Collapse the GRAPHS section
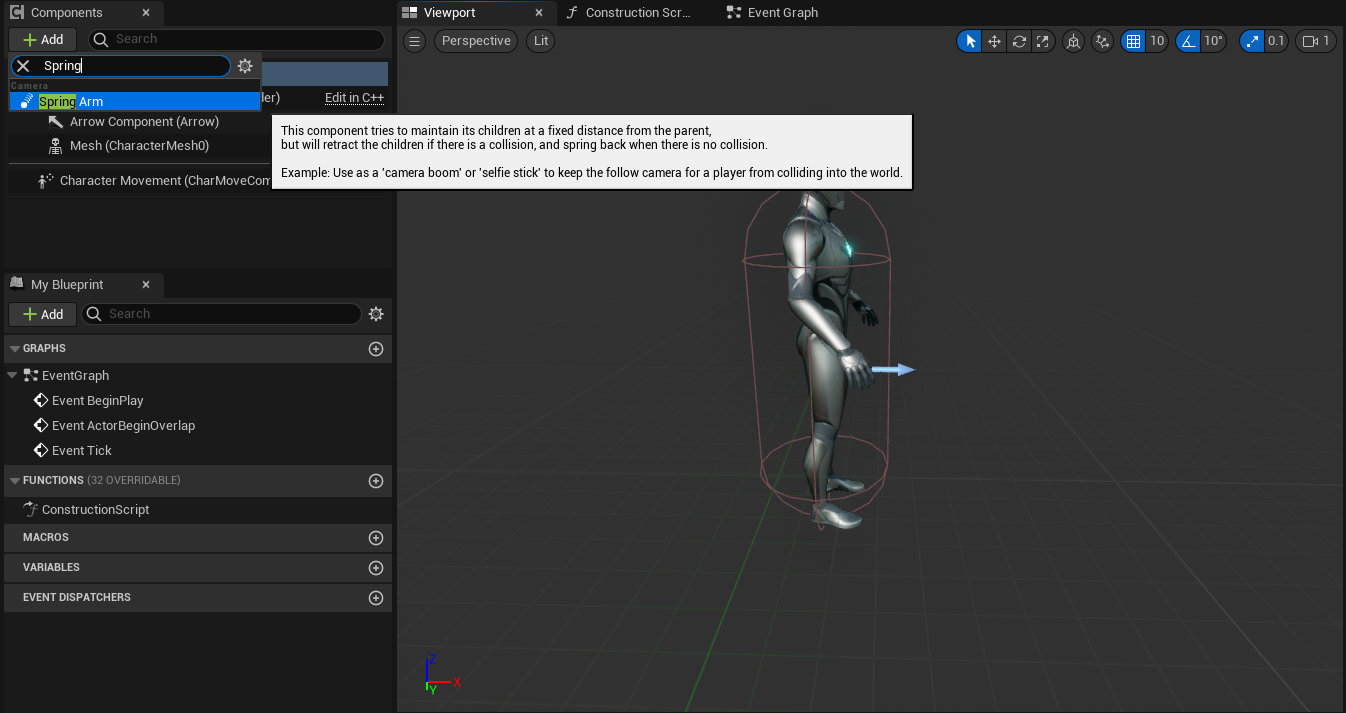 pos(14,348)
